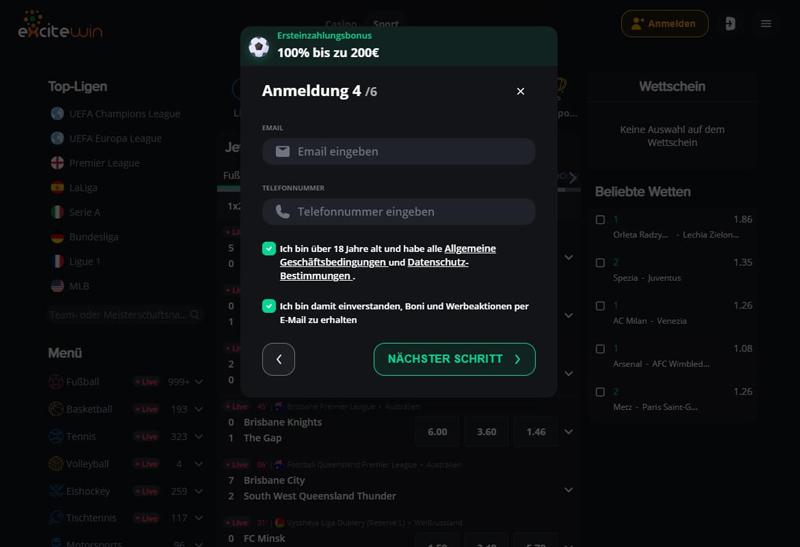Close the Anmeldung dialog

520,91
